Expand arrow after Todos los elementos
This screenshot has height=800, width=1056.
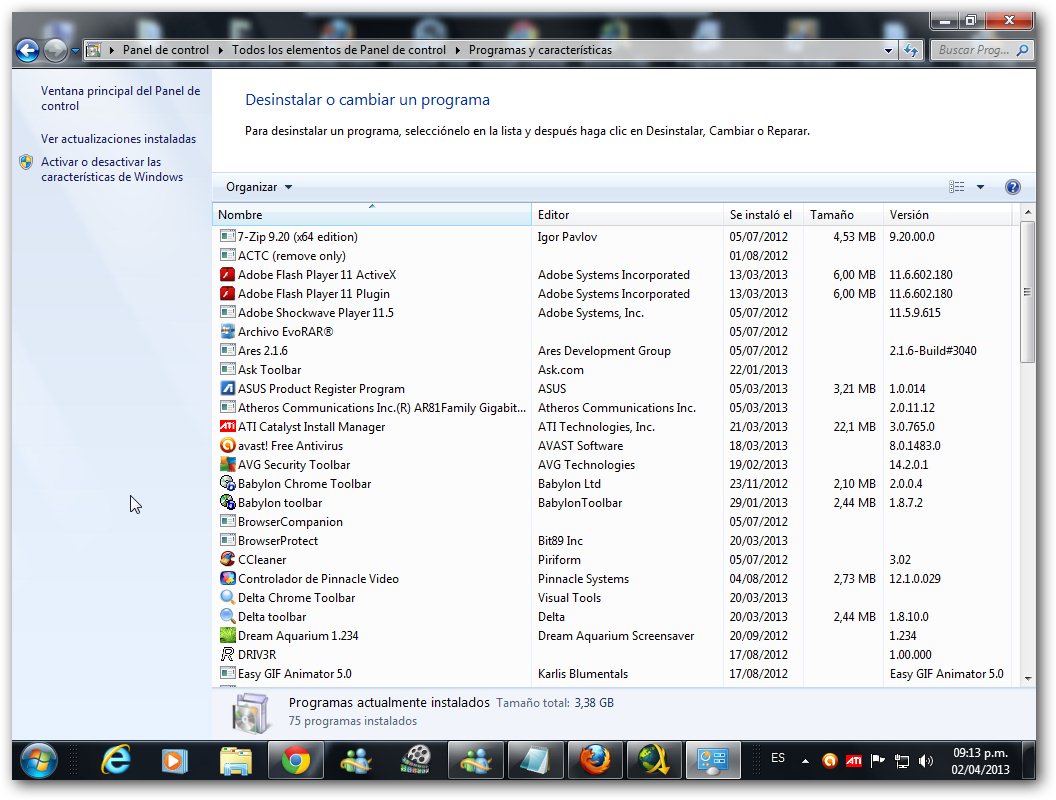click(x=457, y=50)
